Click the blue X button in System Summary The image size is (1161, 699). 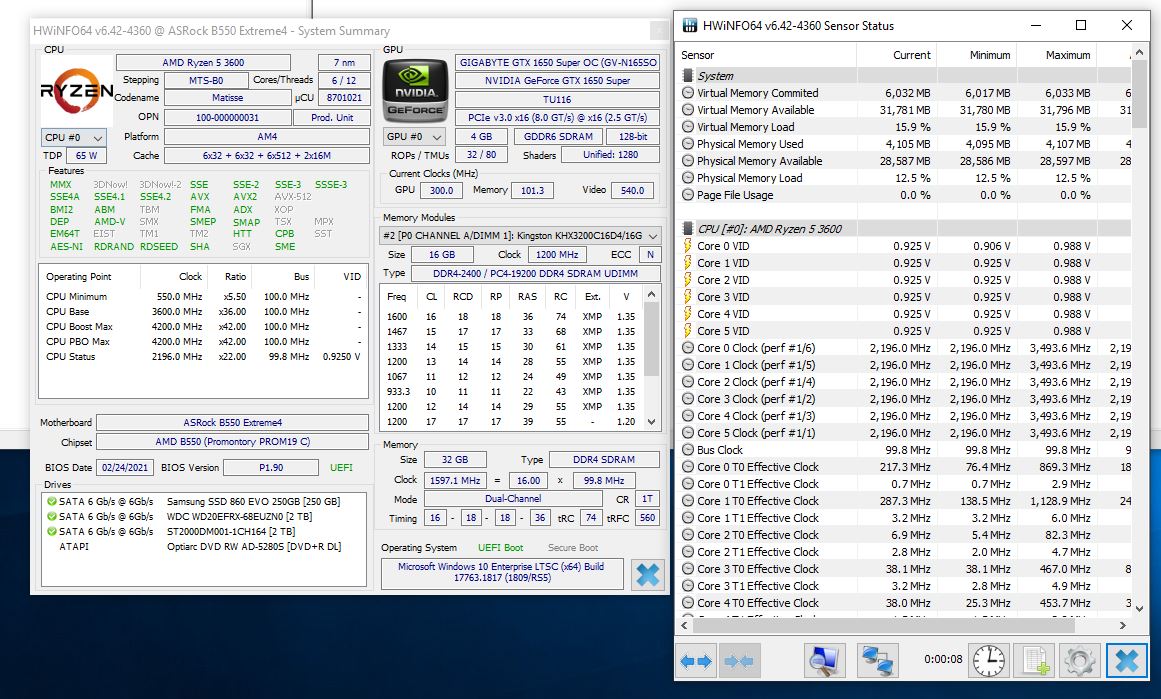tap(647, 575)
